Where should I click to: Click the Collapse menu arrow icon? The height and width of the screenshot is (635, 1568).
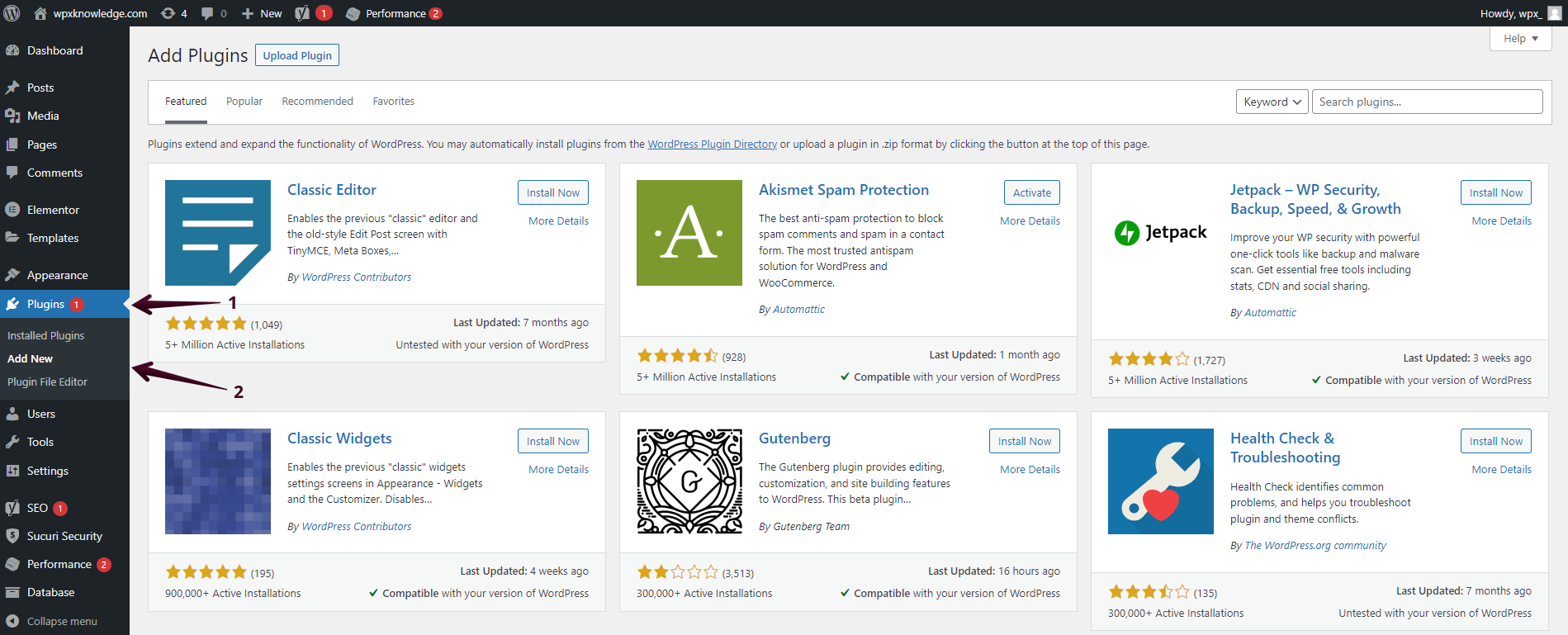point(12,621)
